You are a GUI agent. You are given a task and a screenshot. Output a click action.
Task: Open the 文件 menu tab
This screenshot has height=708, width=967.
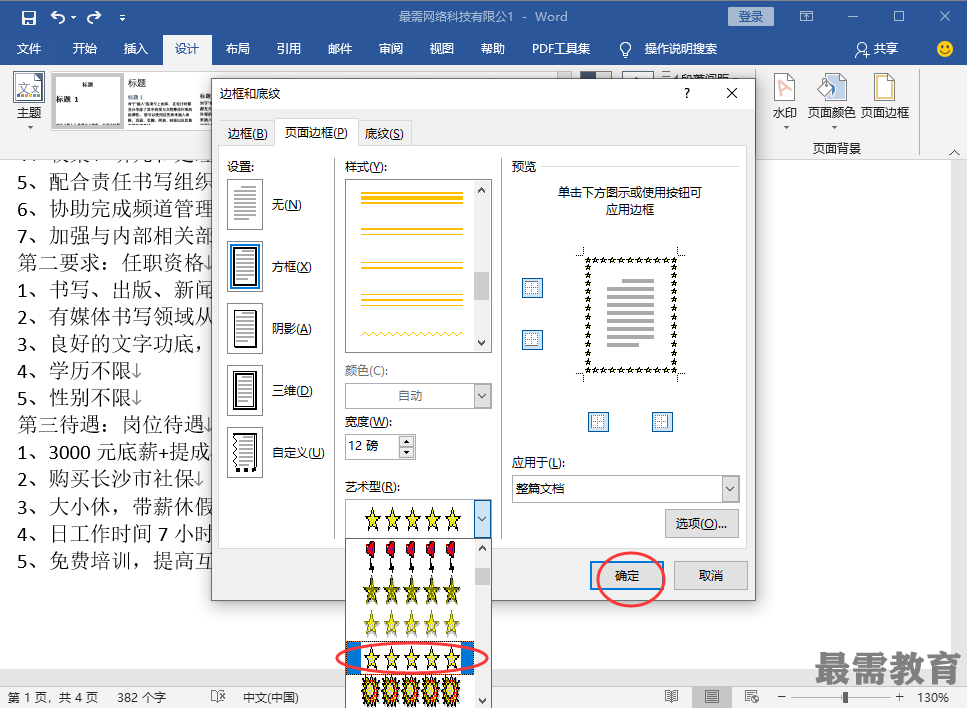(29, 49)
